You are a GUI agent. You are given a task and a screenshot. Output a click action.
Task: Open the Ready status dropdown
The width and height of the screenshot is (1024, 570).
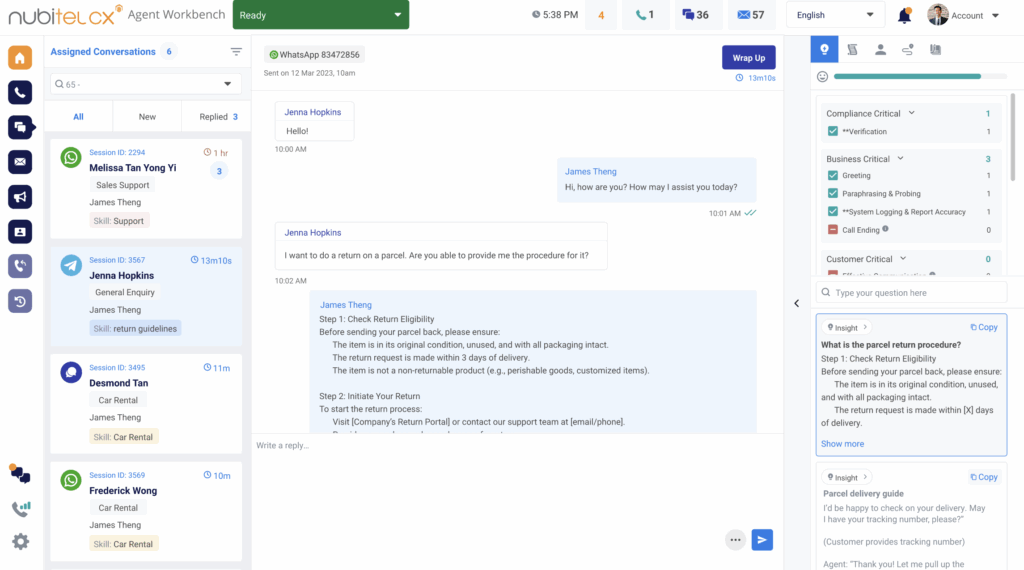pos(321,15)
